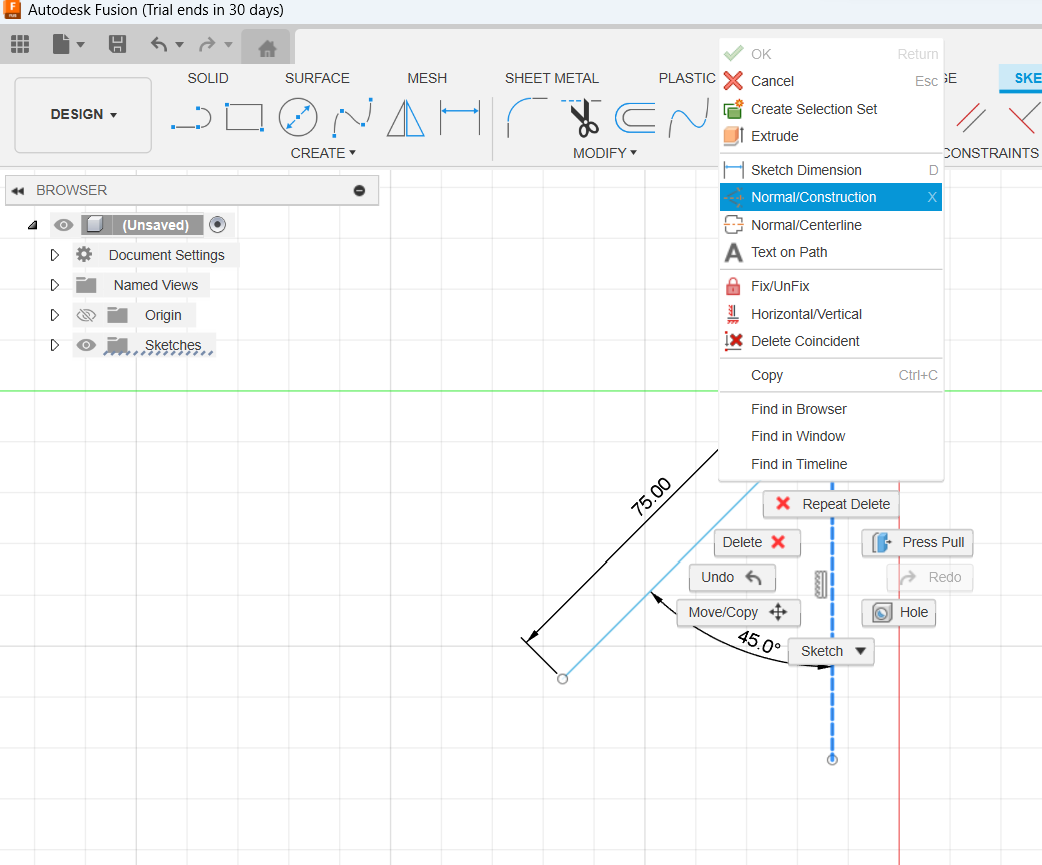This screenshot has height=865, width=1042.
Task: Choose Copy from the context menu
Action: (831, 375)
